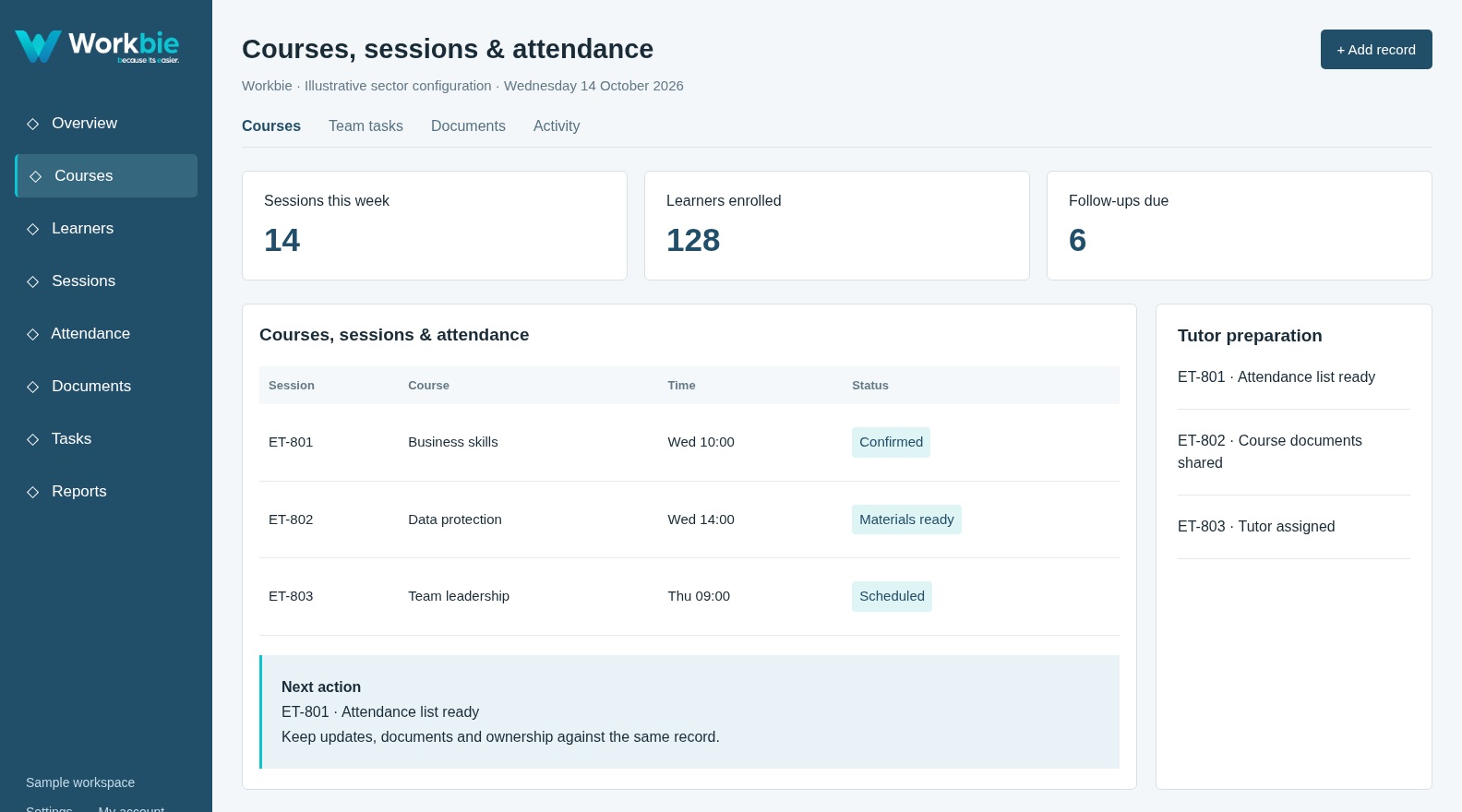Click the Scheduled status badge

pyautogui.click(x=892, y=596)
